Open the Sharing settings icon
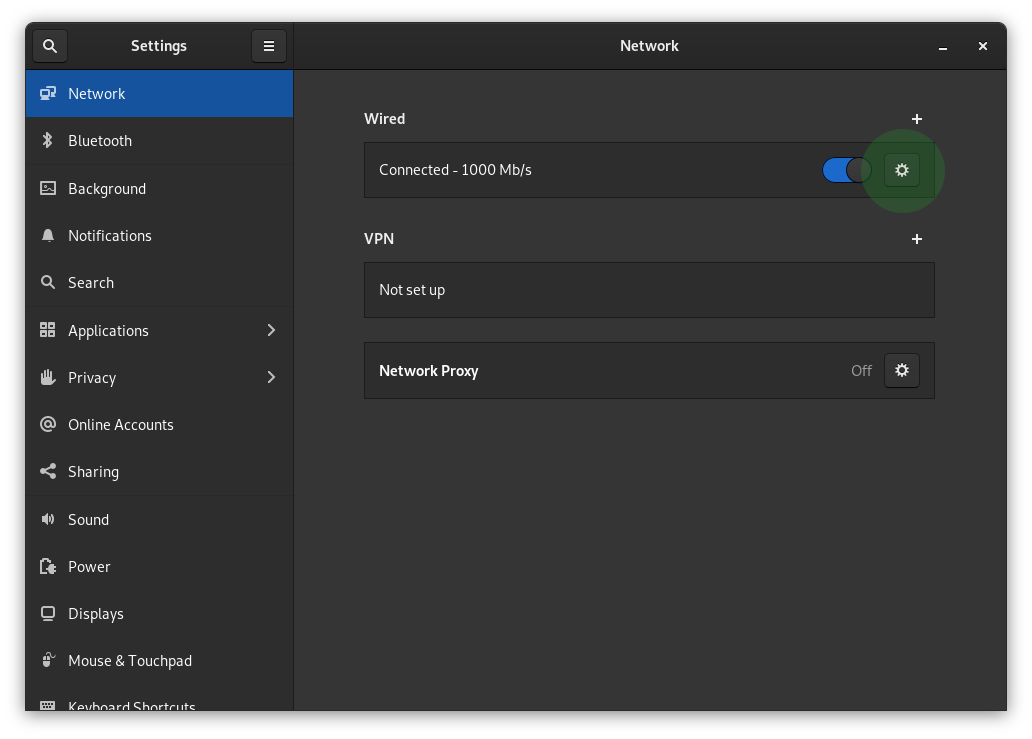Viewport: 1032px width, 739px height. click(47, 471)
